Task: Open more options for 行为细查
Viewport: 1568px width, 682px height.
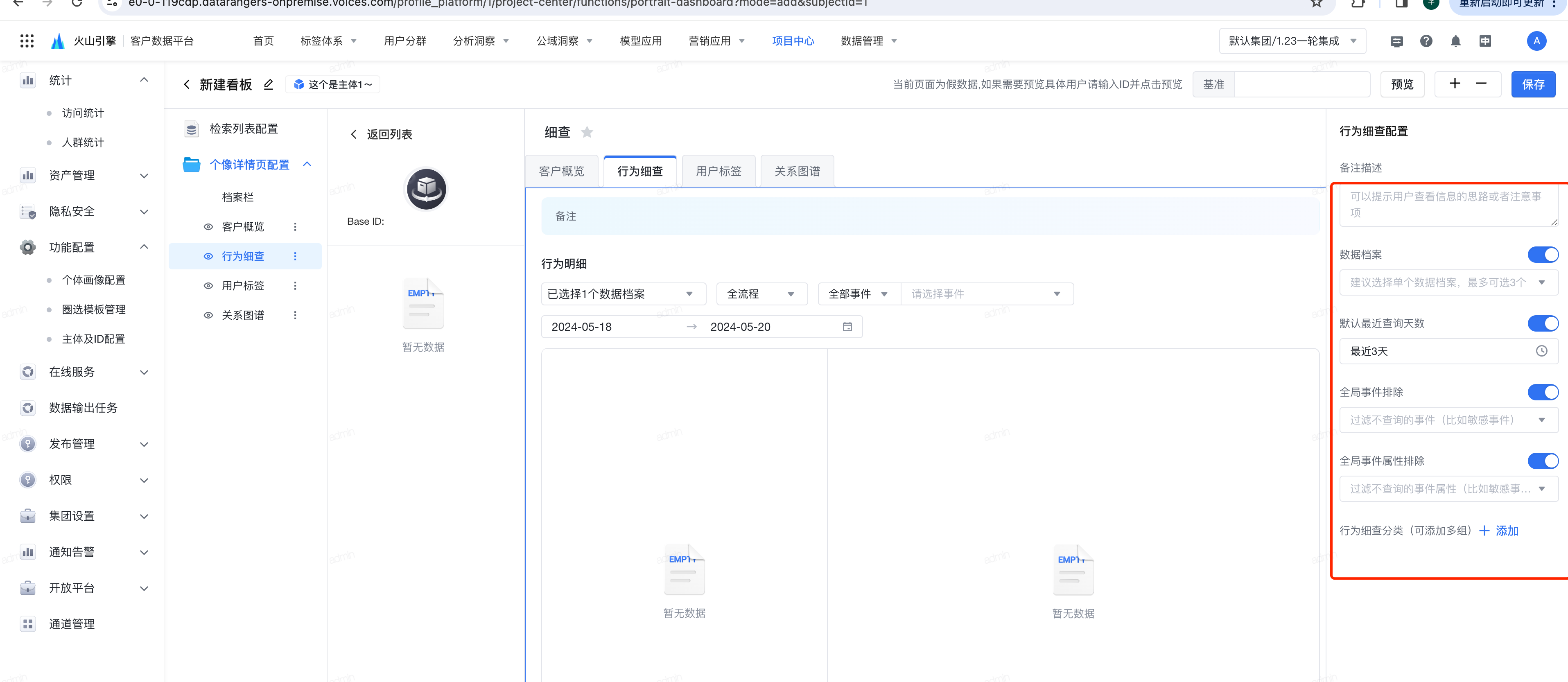Action: pyautogui.click(x=295, y=256)
